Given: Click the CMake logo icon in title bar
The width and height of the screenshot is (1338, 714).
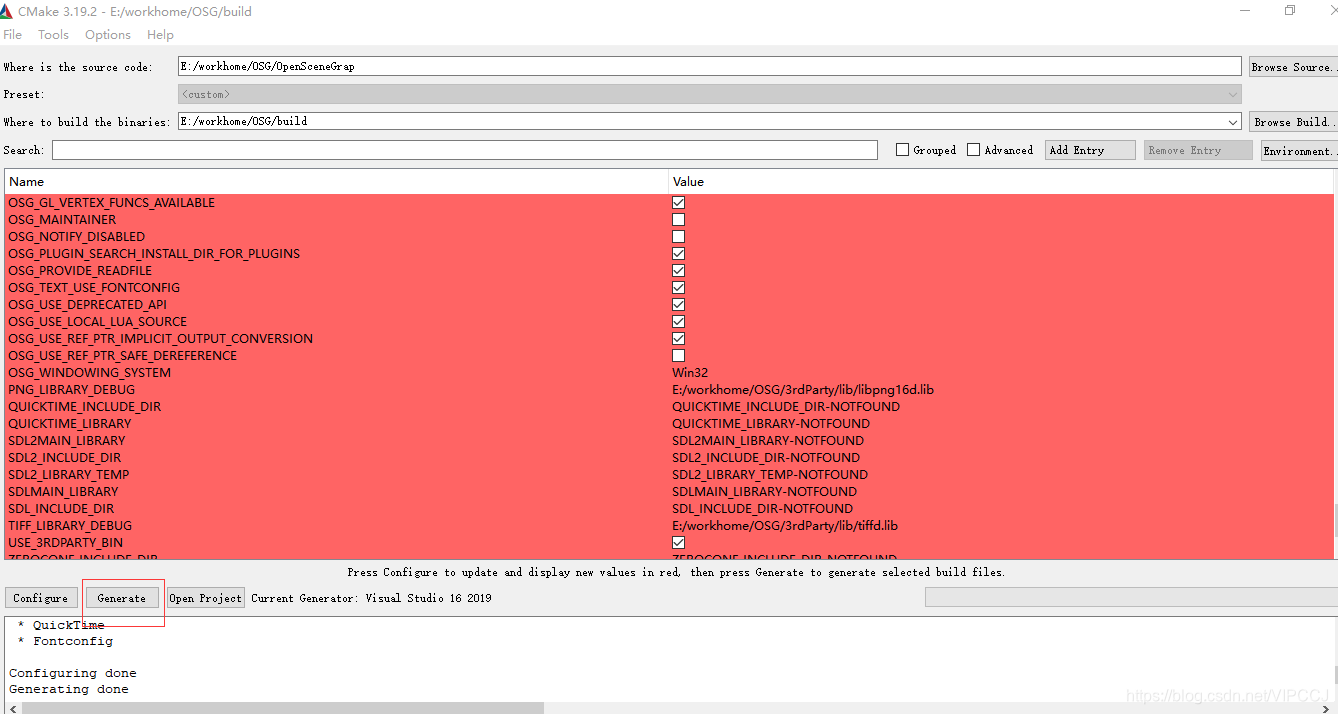Looking at the screenshot, I should [x=7, y=12].
